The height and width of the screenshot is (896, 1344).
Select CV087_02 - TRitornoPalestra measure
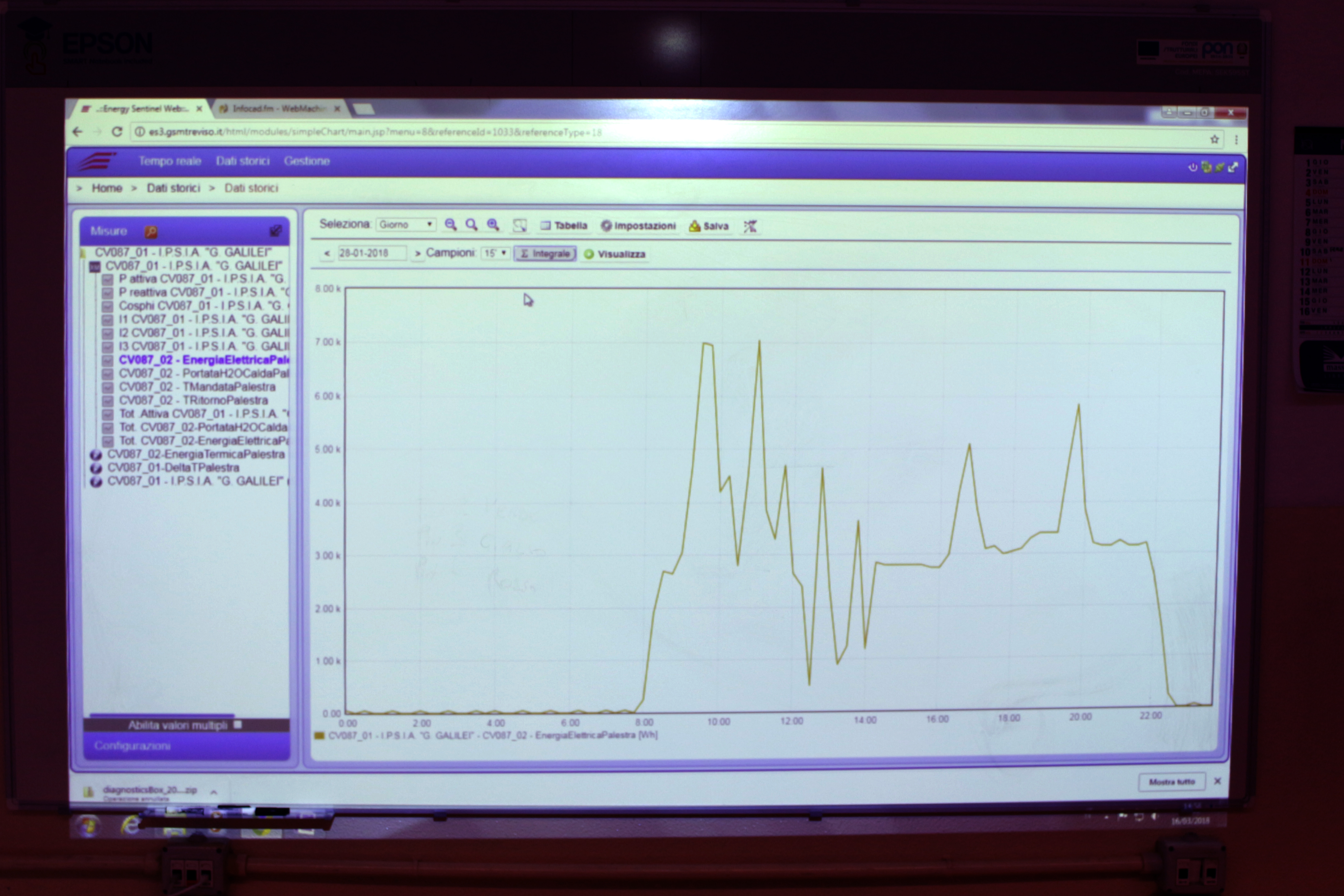click(x=193, y=401)
